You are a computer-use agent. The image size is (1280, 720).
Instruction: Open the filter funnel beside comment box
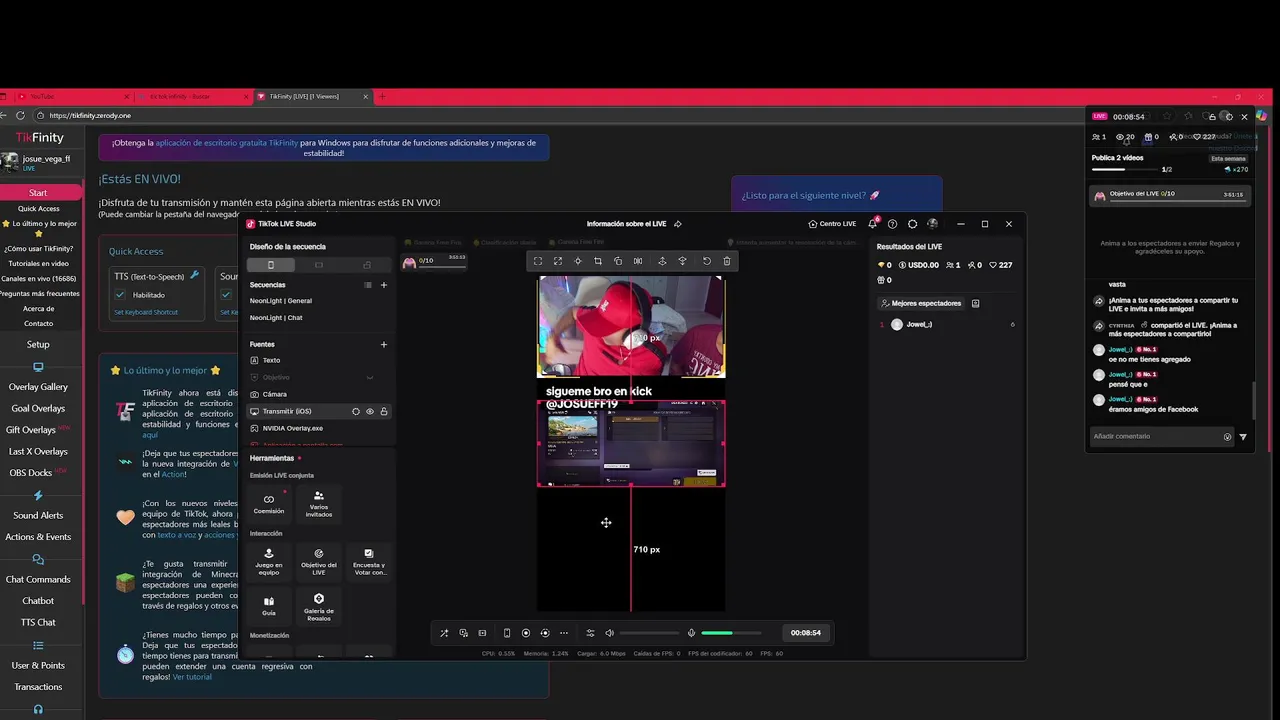coord(1243,437)
